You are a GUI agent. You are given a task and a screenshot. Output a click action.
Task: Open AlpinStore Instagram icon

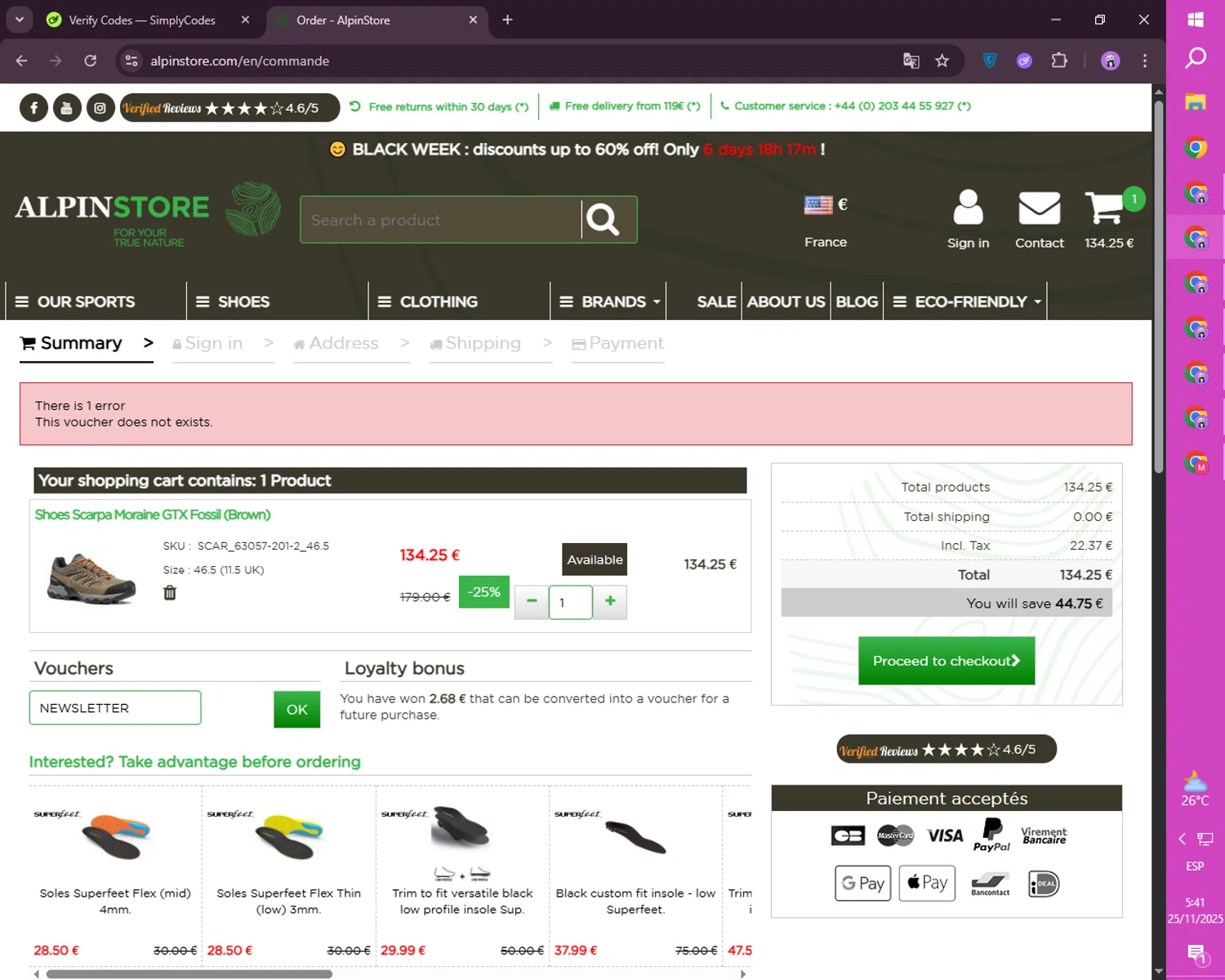tap(100, 108)
